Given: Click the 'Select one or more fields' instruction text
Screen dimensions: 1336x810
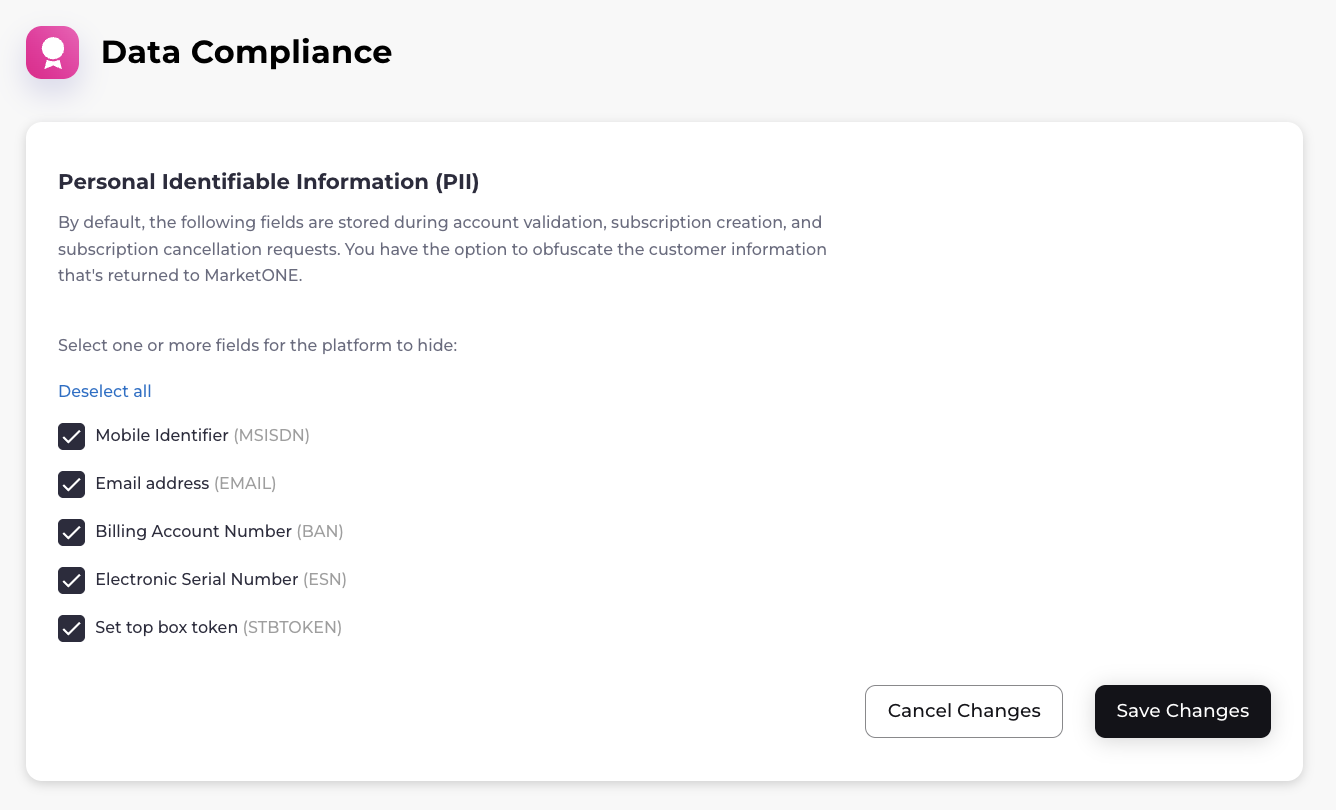Looking at the screenshot, I should (x=257, y=345).
